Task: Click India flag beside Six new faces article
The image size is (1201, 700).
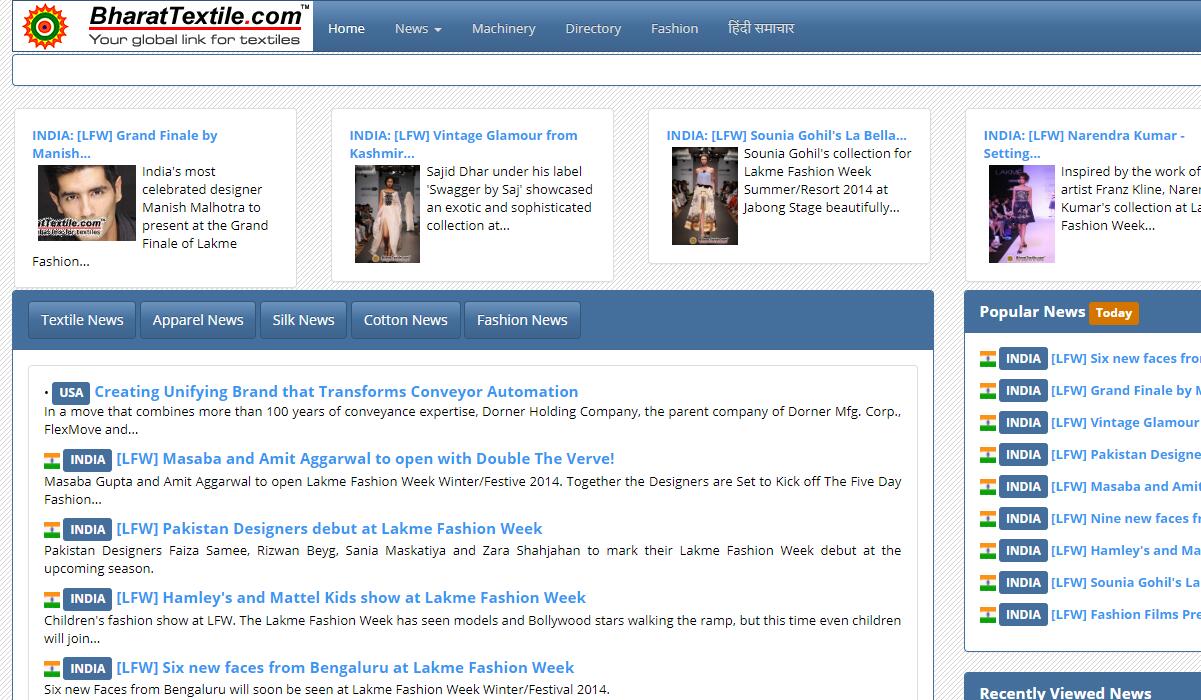Action: (x=52, y=669)
